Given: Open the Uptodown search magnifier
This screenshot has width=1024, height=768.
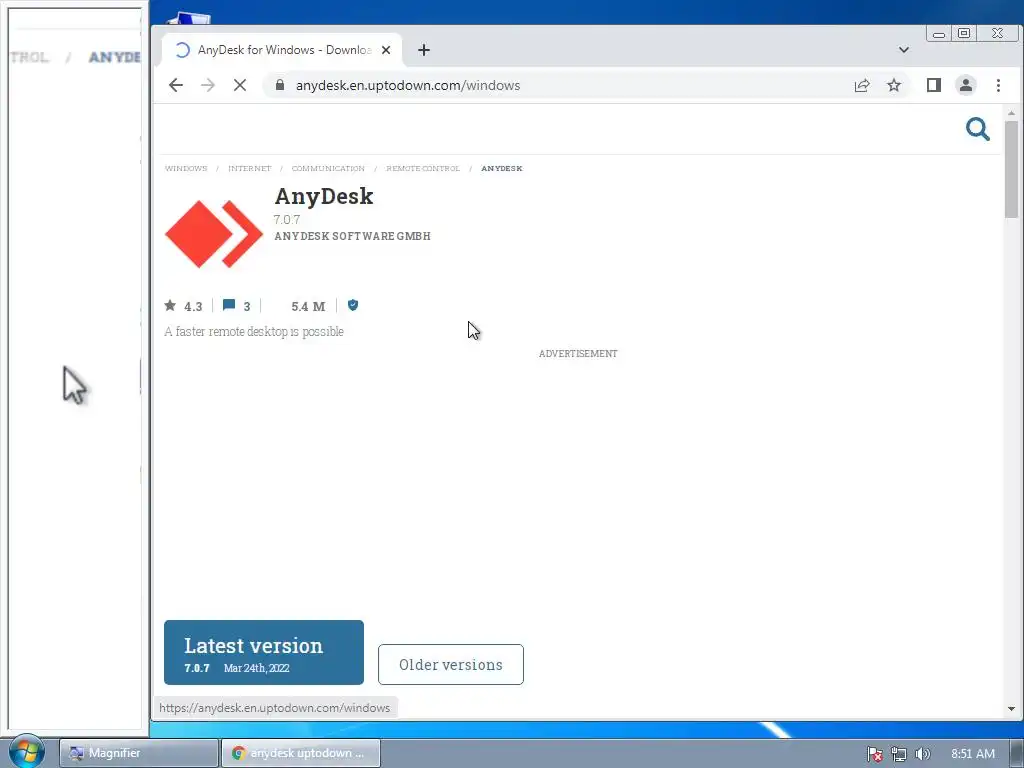Looking at the screenshot, I should click(x=978, y=129).
